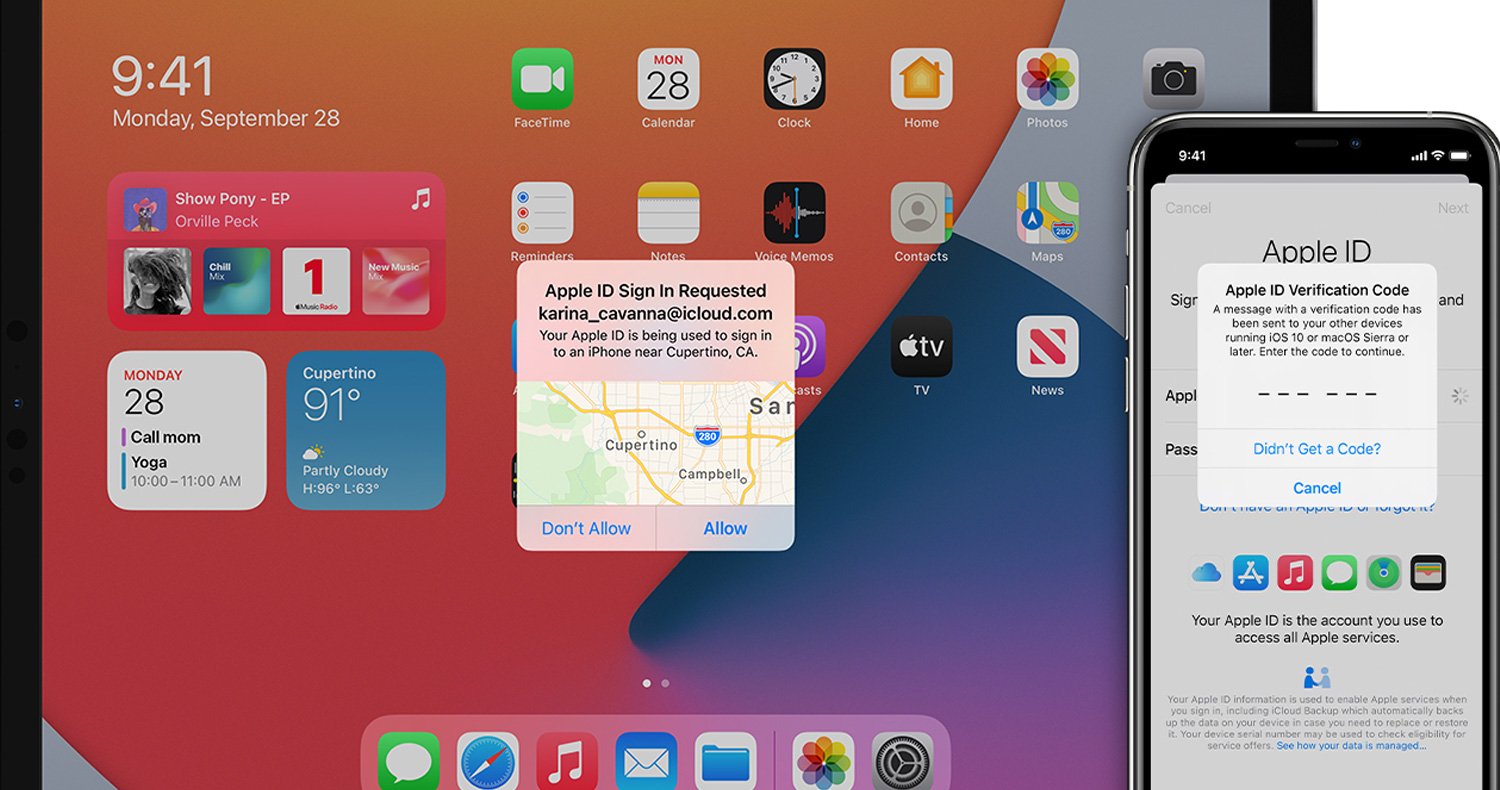Tap the music note icon in Music widget
Screen dimensions: 1500x790
tap(421, 198)
